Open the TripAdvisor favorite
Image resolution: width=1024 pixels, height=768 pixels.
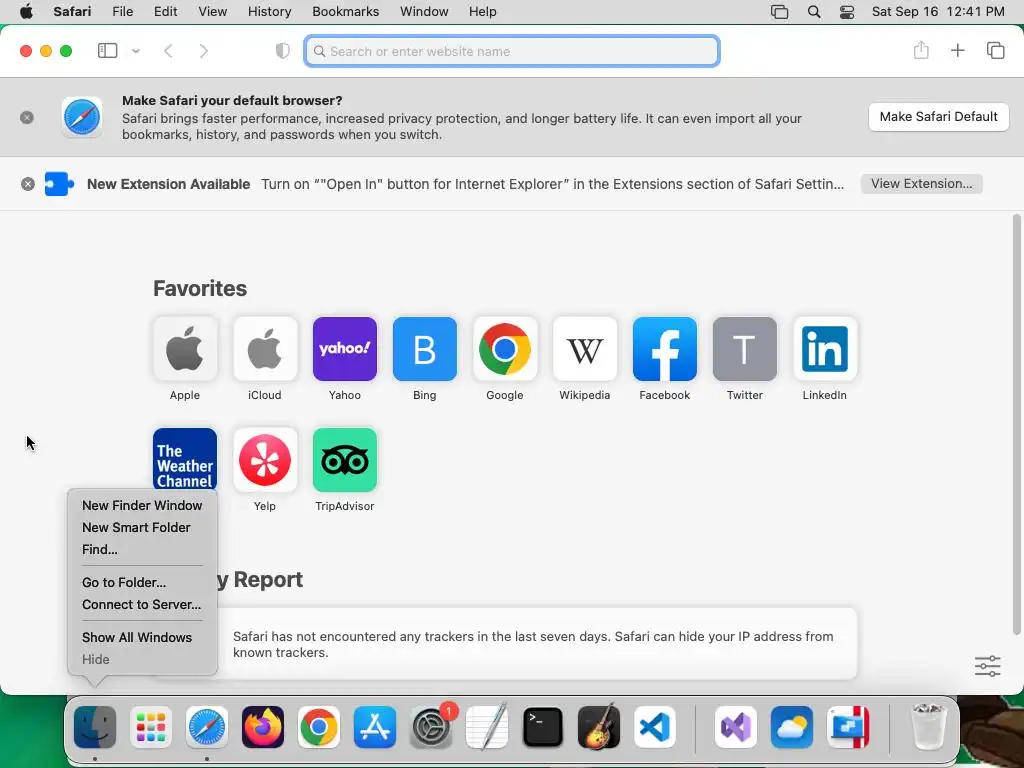(345, 460)
